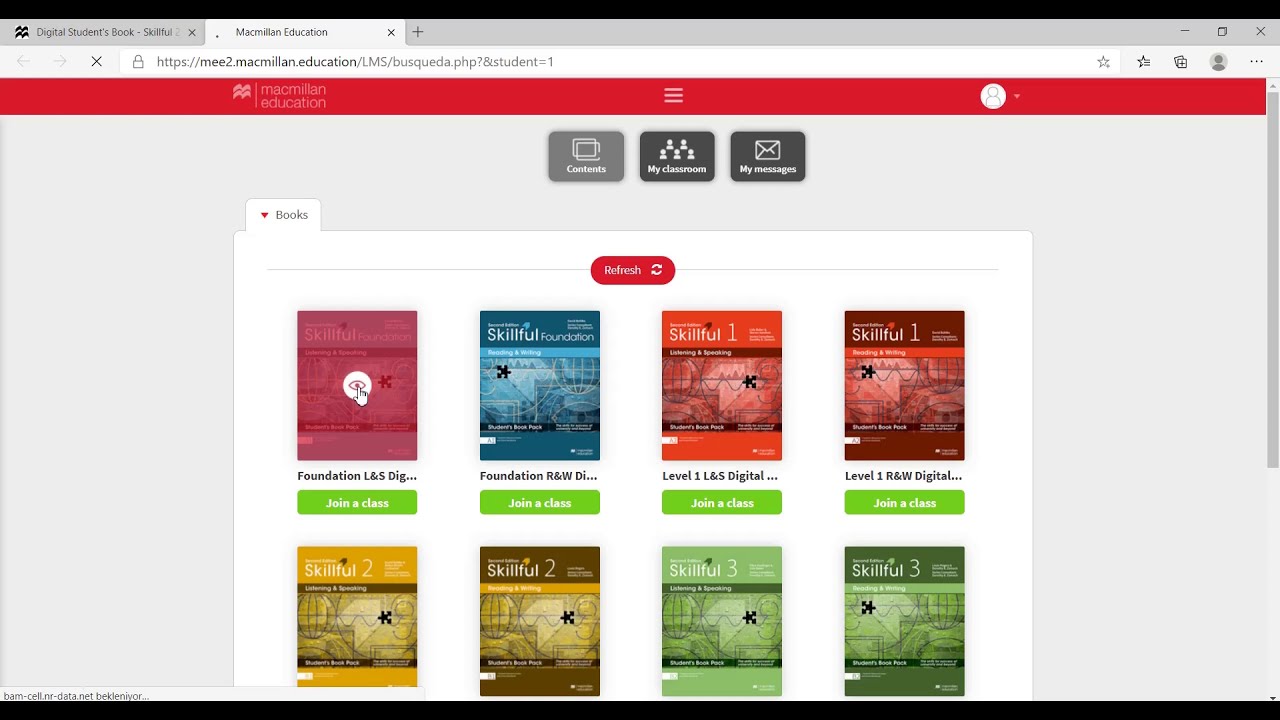Open browser settings and more menu

point(1257,62)
